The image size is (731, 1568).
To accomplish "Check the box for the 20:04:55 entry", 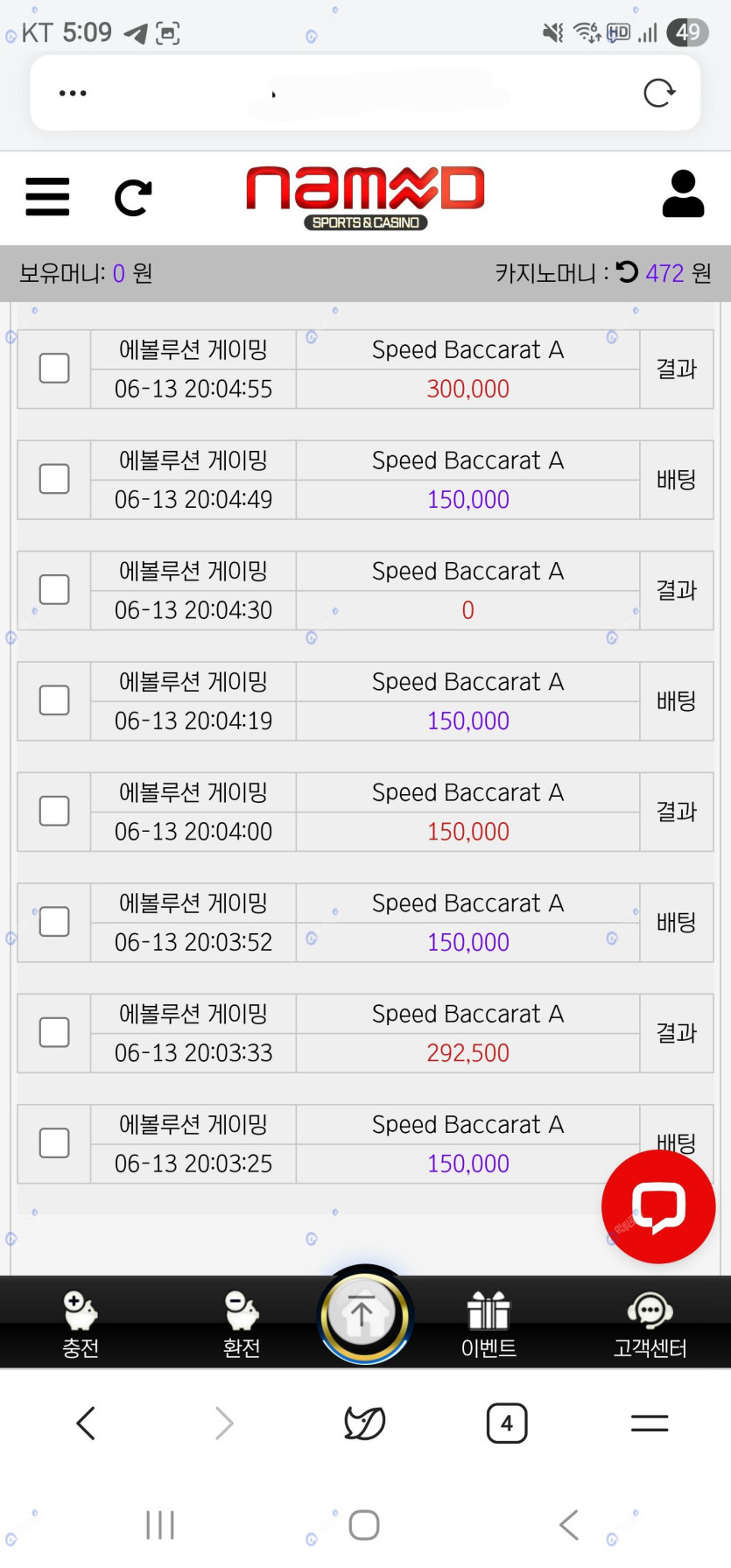I will 54,369.
